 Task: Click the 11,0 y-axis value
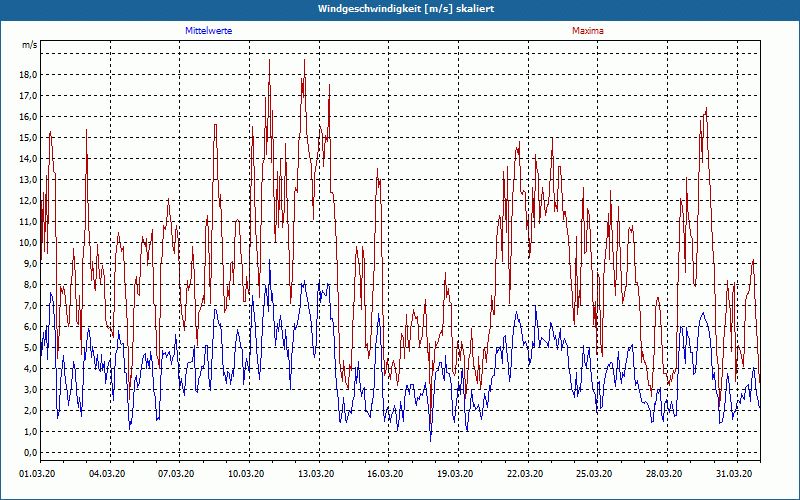tap(29, 222)
